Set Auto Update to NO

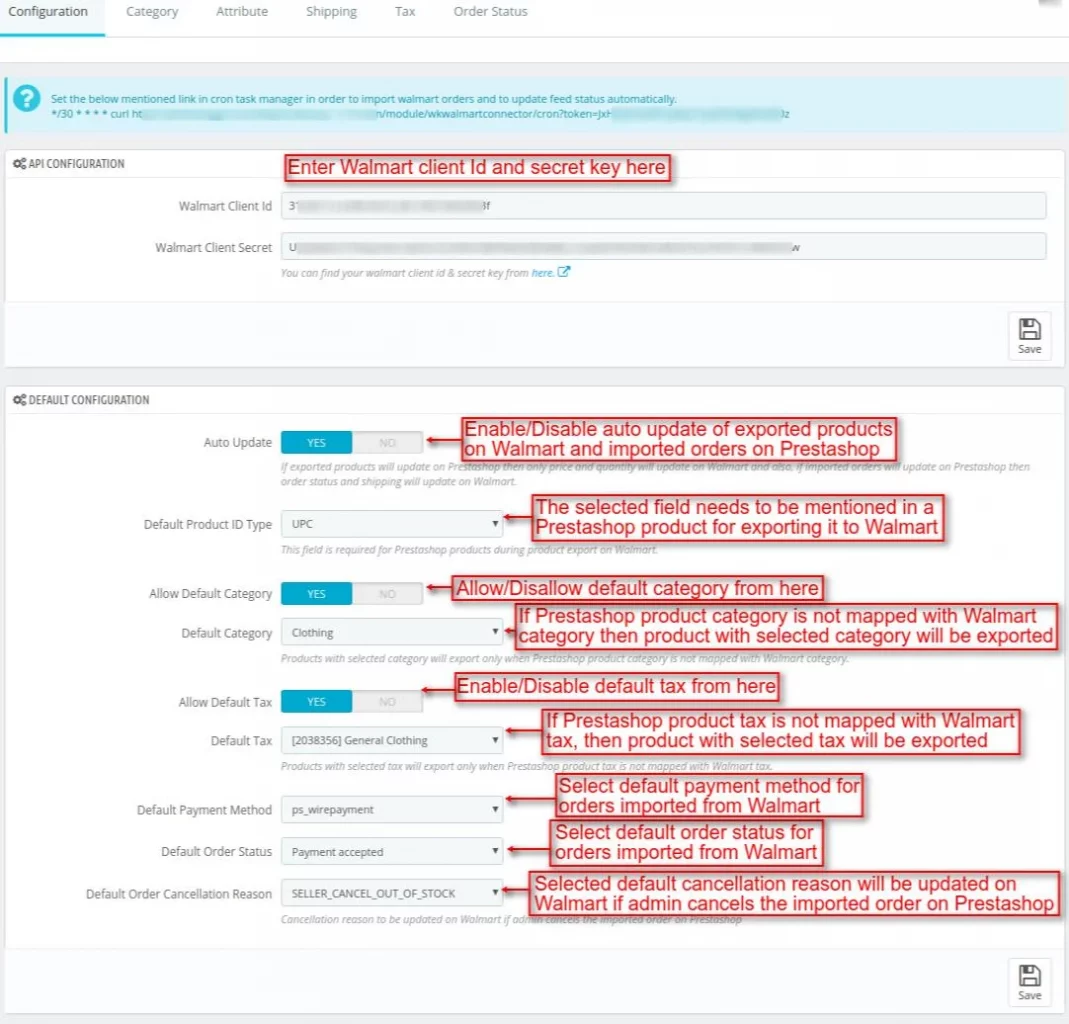tap(387, 443)
